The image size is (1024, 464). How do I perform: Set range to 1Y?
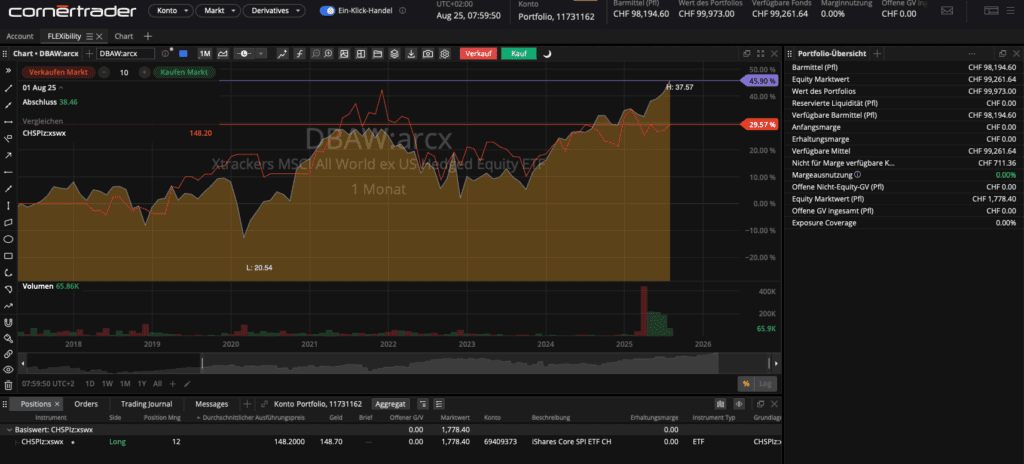click(x=142, y=384)
